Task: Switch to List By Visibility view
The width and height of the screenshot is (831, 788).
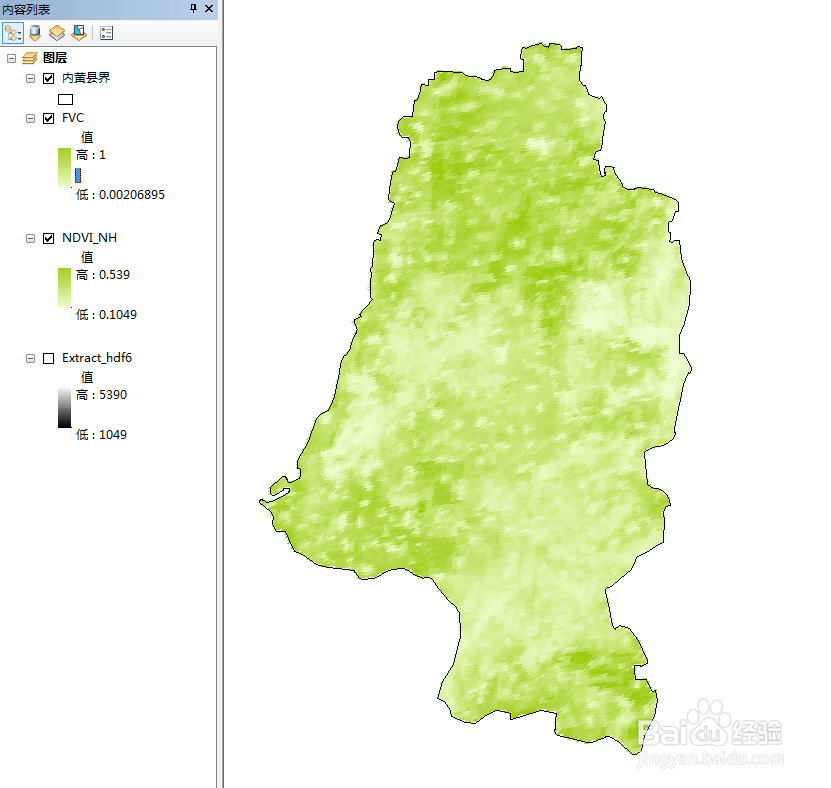Action: 57,33
